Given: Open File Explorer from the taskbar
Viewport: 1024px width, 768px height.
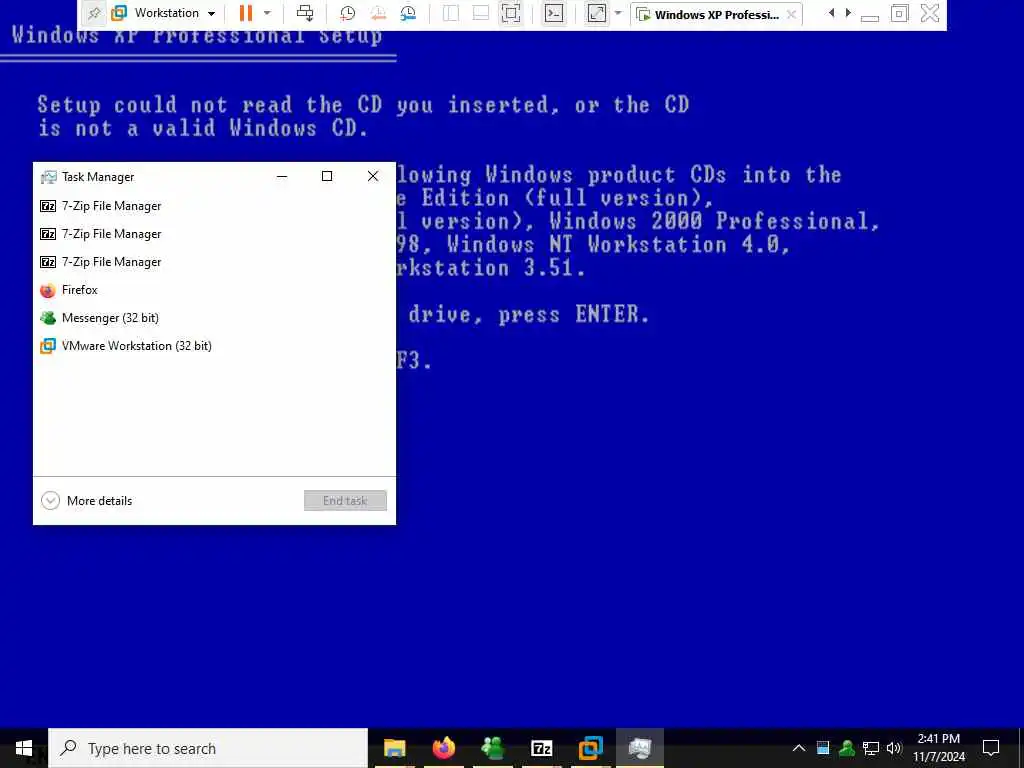Looking at the screenshot, I should tap(394, 748).
